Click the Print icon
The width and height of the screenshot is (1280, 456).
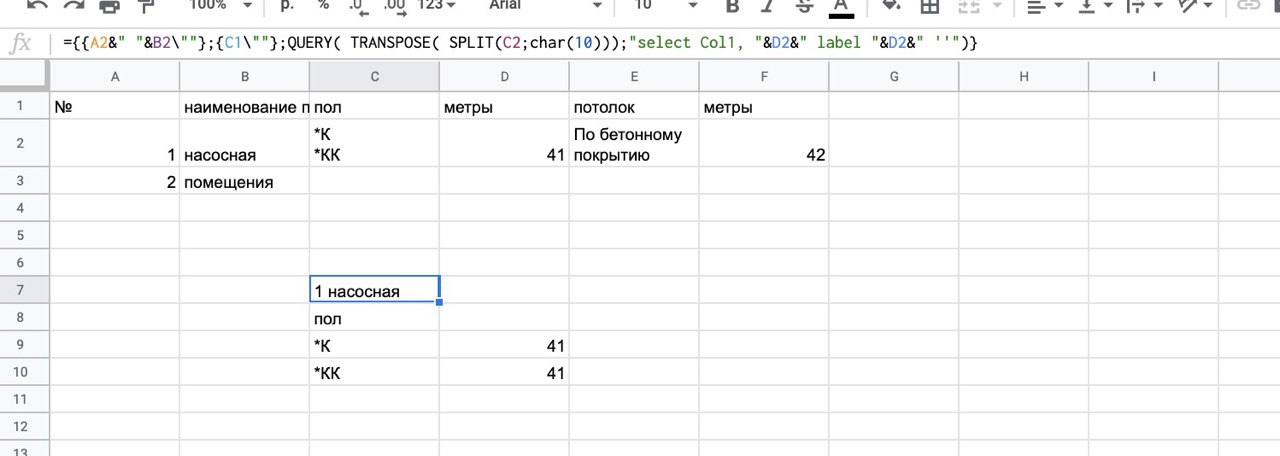coord(110,6)
